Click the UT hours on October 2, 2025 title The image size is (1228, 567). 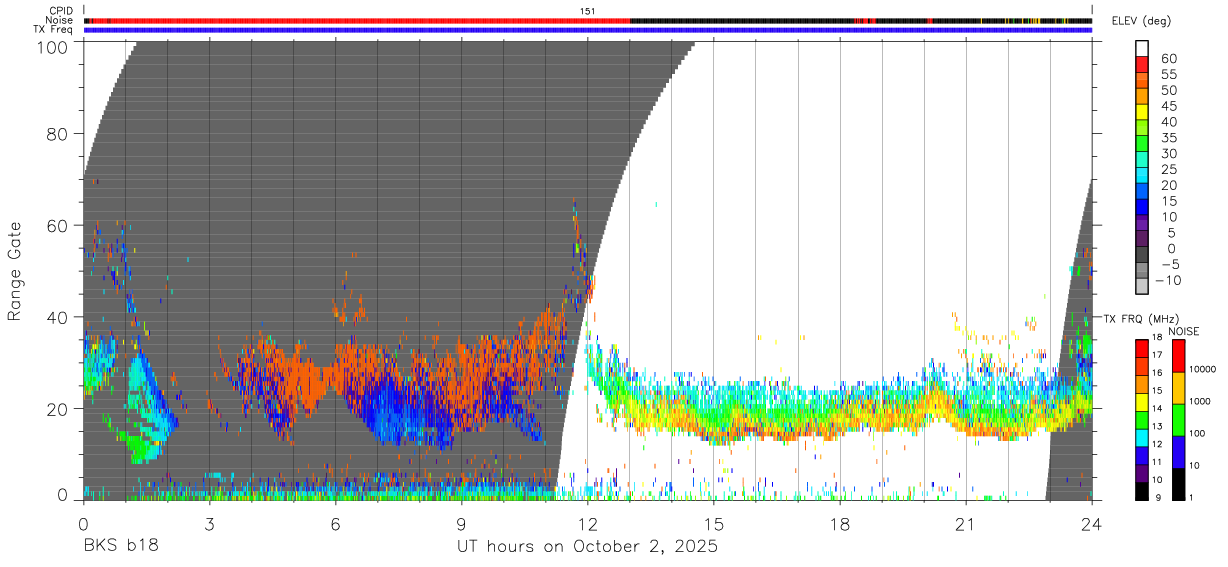click(x=587, y=547)
